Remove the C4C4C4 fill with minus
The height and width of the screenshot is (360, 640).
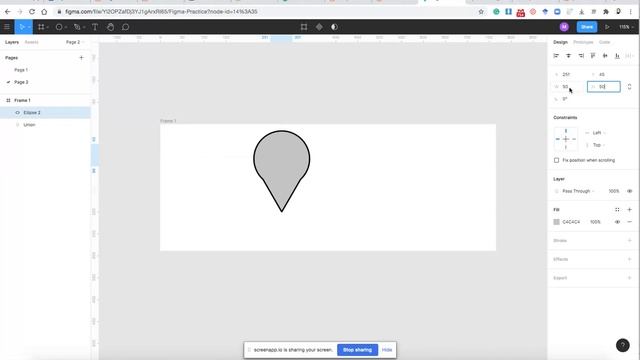point(629,222)
